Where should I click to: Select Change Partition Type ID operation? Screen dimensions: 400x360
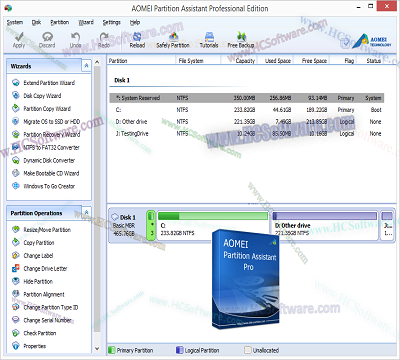51,307
